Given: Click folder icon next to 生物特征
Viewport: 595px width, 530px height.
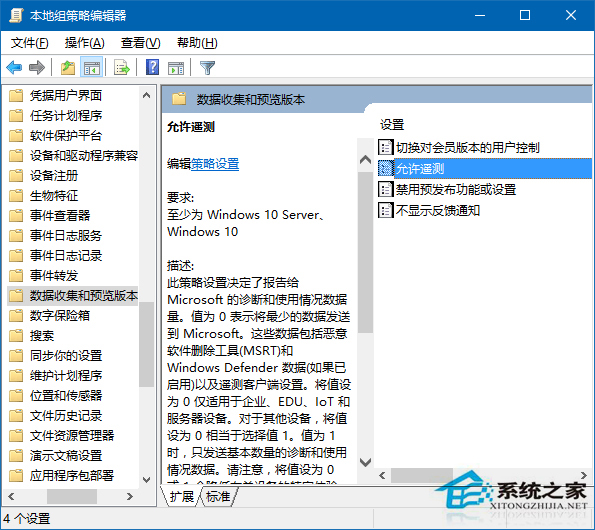Looking at the screenshot, I should [x=16, y=196].
